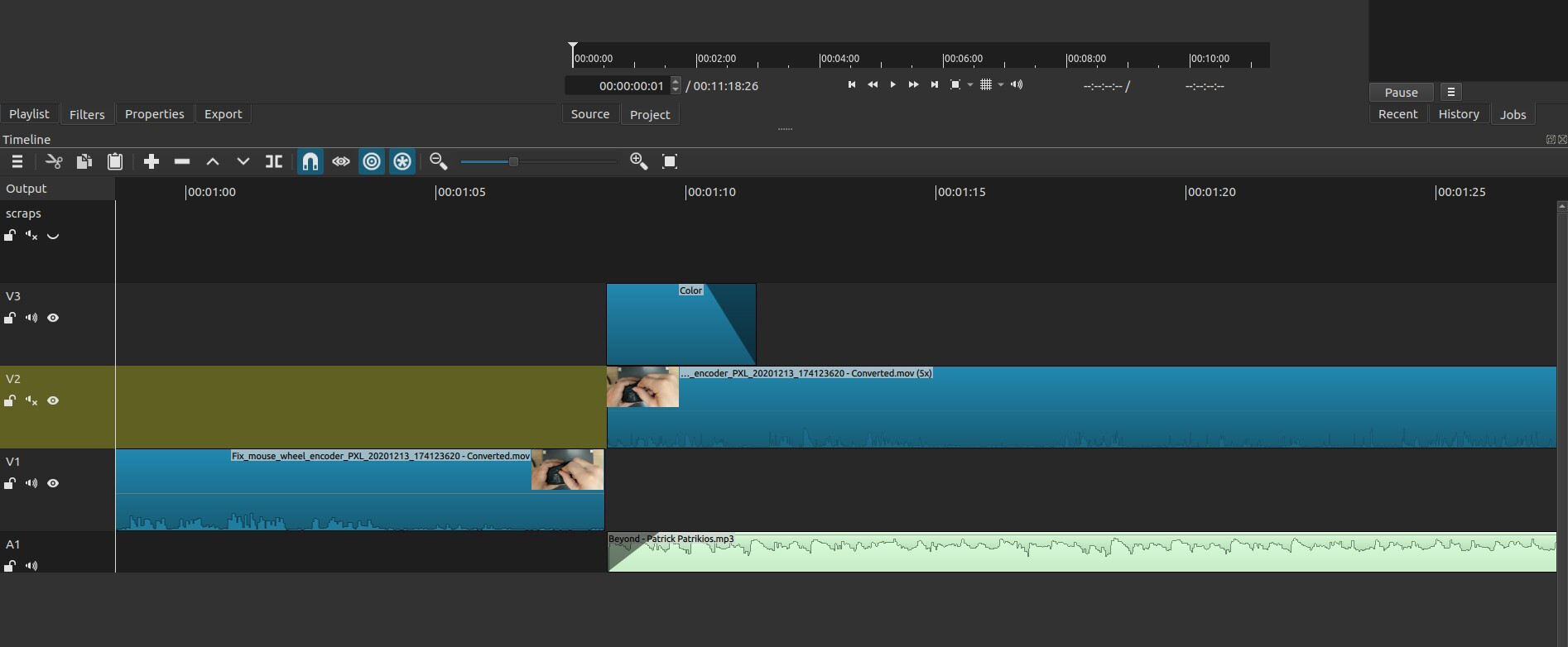Screen dimensions: 1568x647
Task: Click Zoom Timeline to Fit icon
Action: pos(670,161)
